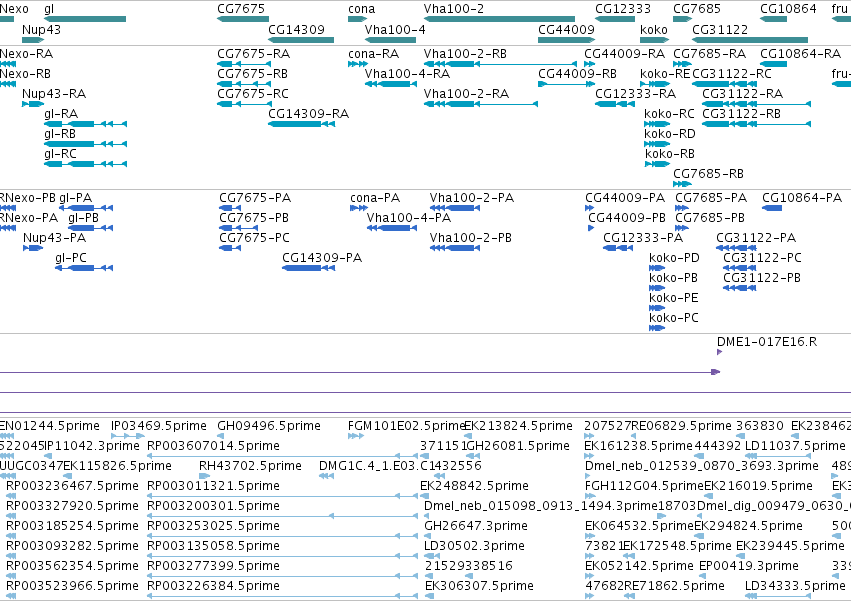Select the koko gene label

coord(653,30)
